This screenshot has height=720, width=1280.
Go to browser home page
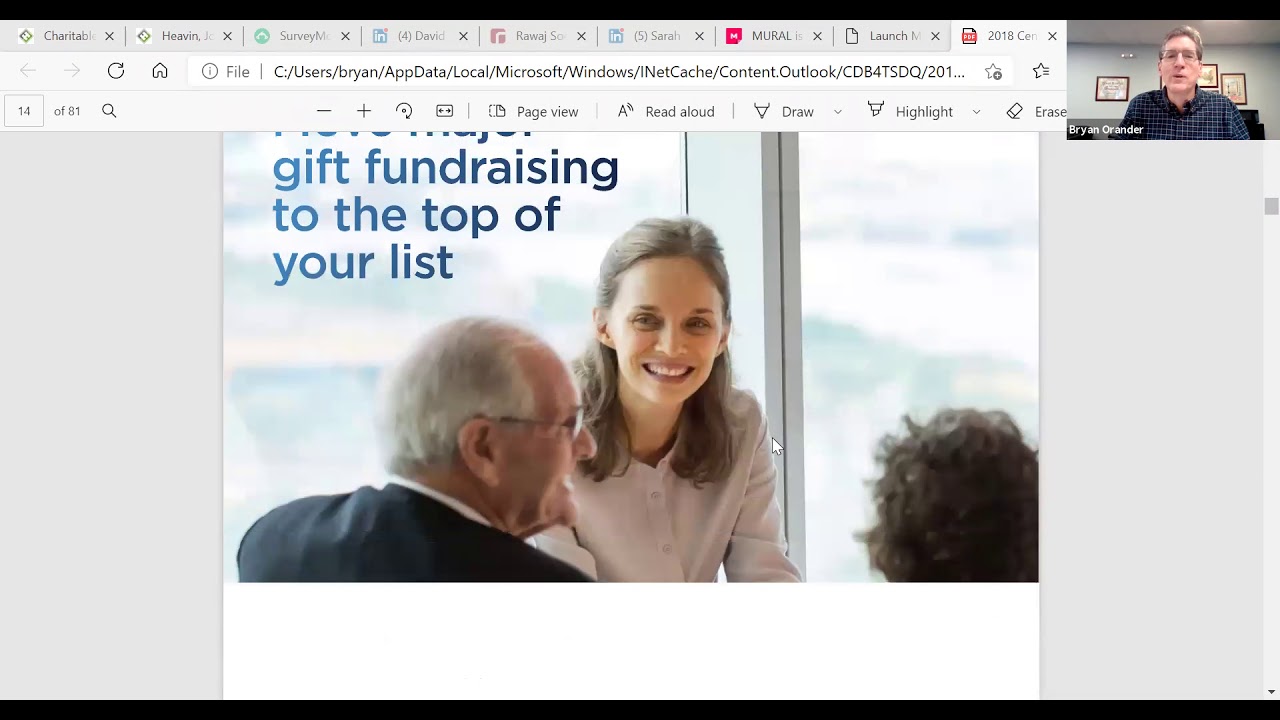160,71
